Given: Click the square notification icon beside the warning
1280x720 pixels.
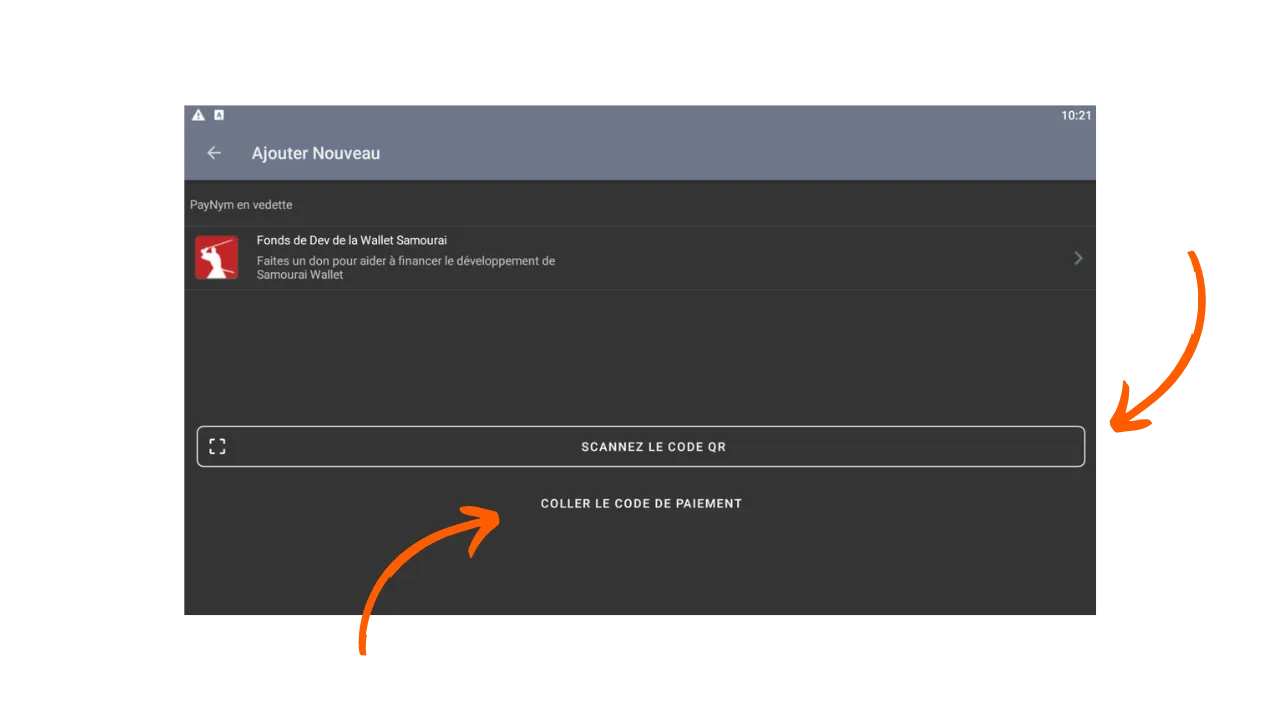Looking at the screenshot, I should point(218,114).
